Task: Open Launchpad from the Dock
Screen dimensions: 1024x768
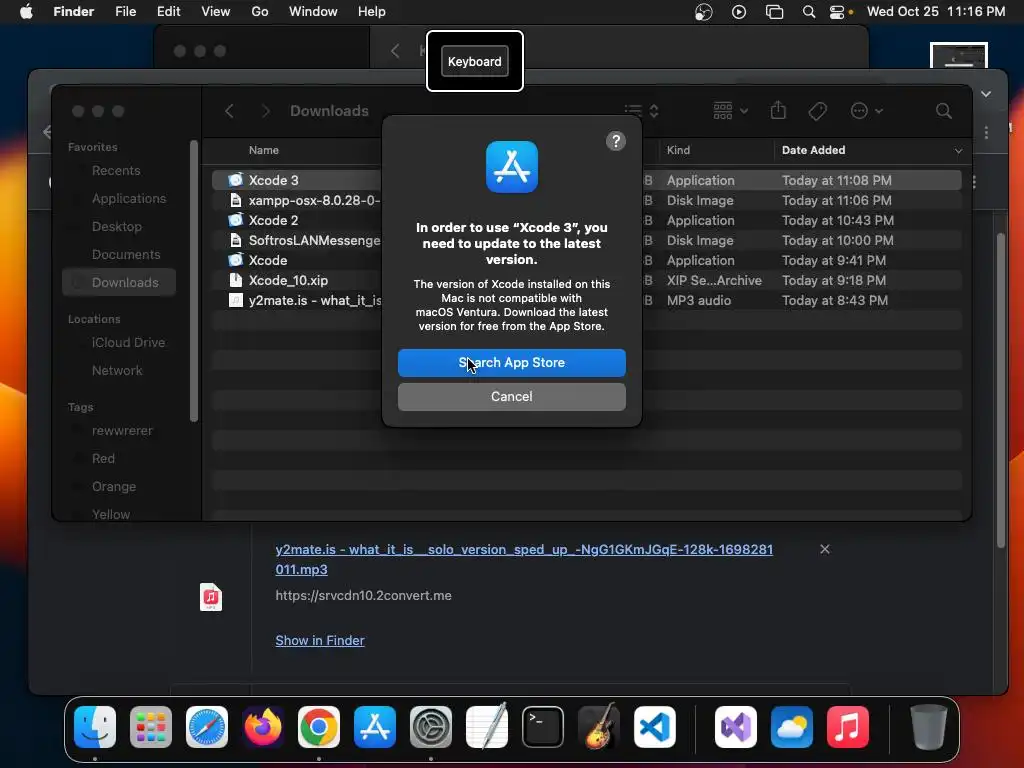Action: click(x=151, y=727)
